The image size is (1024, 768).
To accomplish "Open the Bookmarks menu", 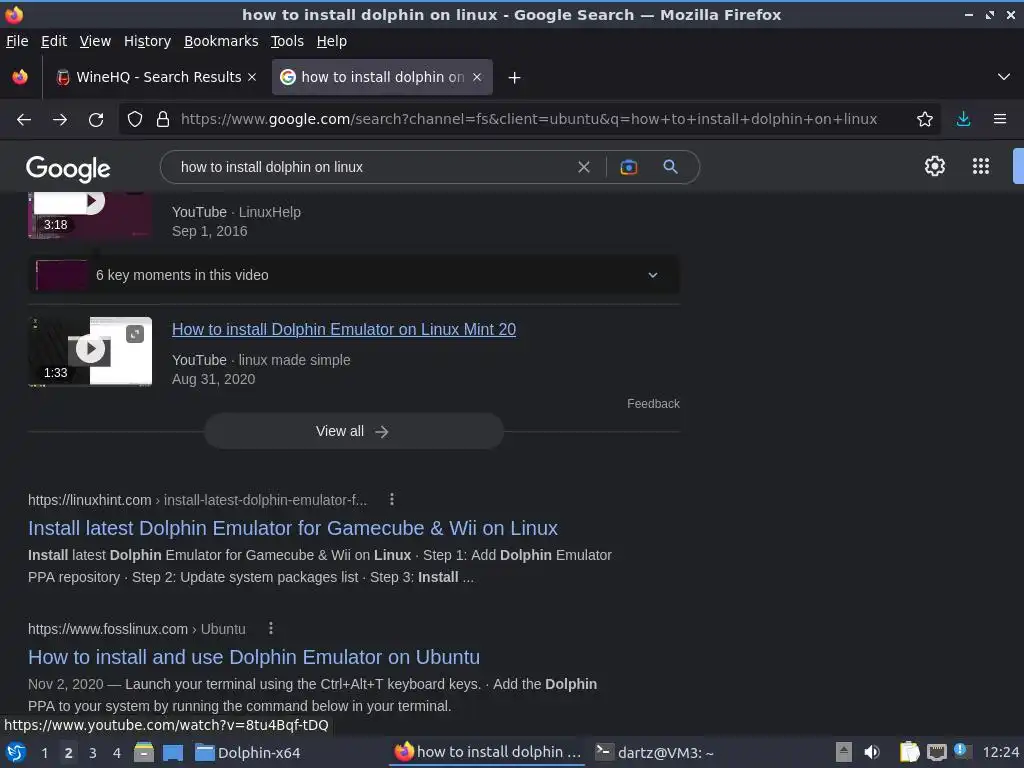I will (221, 41).
